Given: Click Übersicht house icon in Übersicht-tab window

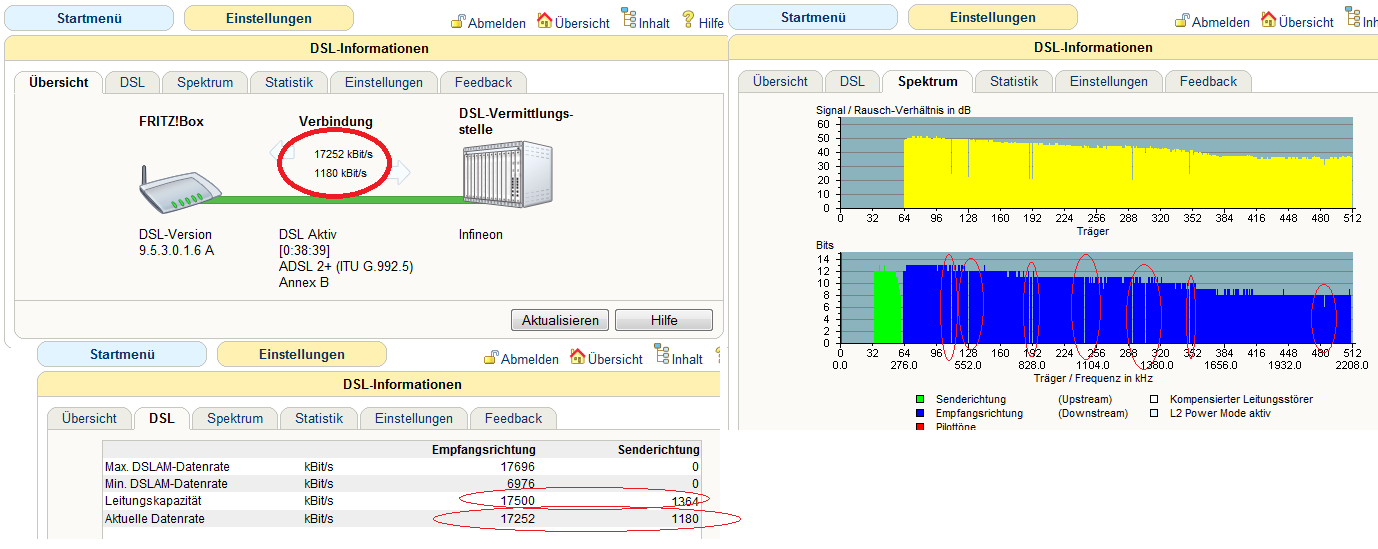Looking at the screenshot, I should click(545, 20).
